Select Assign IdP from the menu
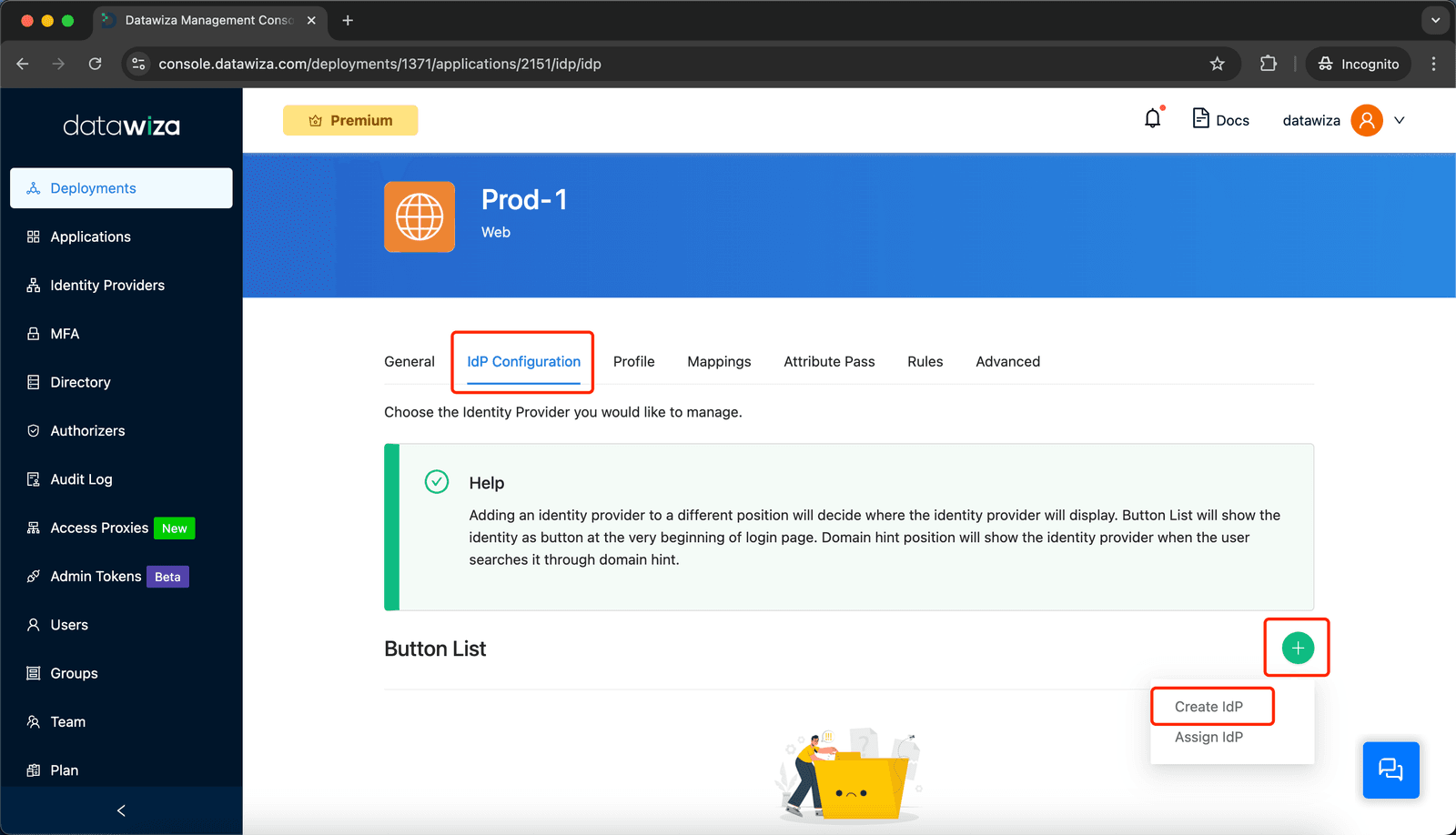 click(x=1208, y=737)
